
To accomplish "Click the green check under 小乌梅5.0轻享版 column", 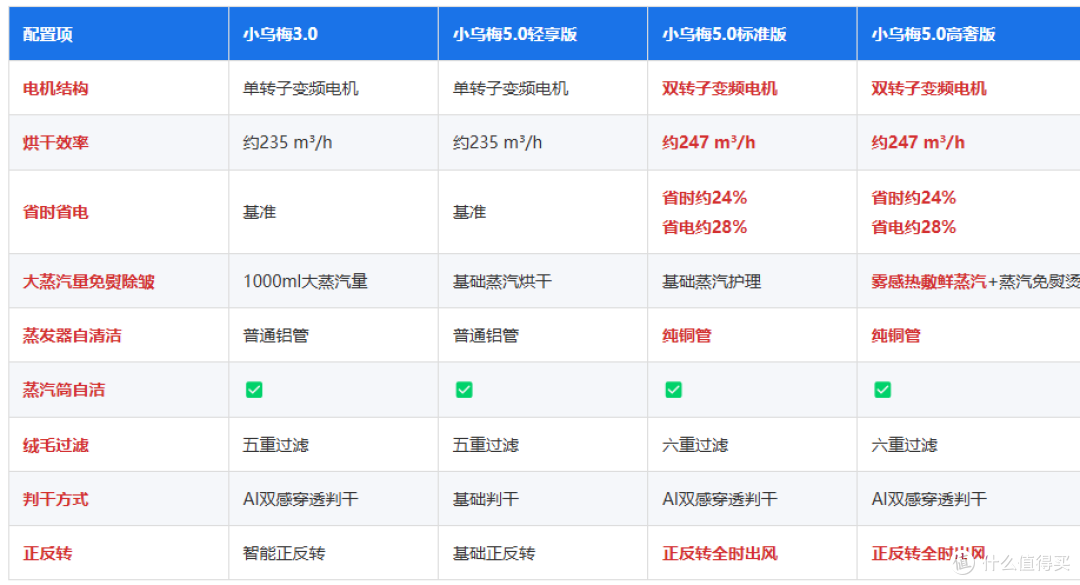I will pos(464,390).
